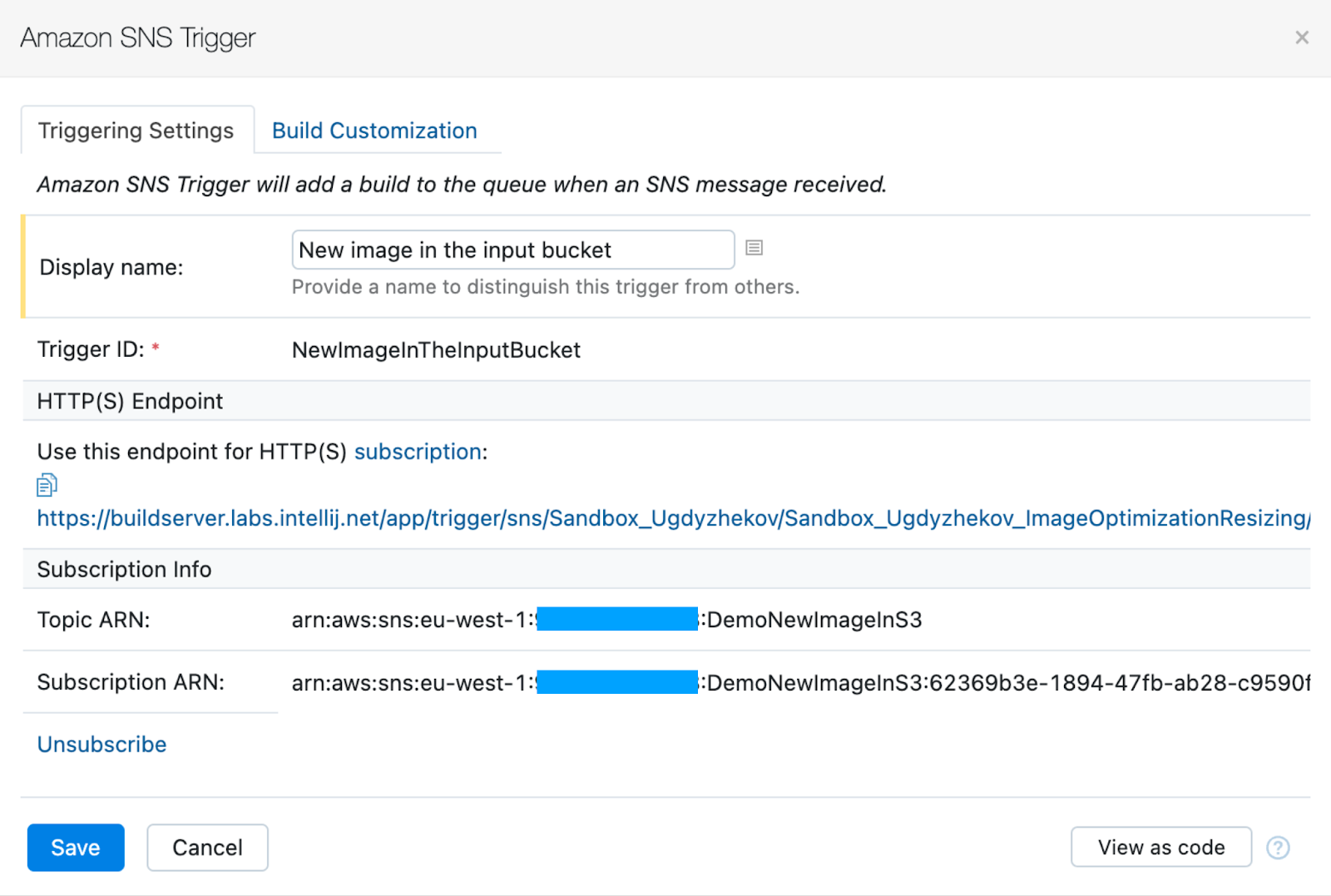Click the NewImageInTheInputBucket trigger ID value
1331x896 pixels.
coord(436,350)
